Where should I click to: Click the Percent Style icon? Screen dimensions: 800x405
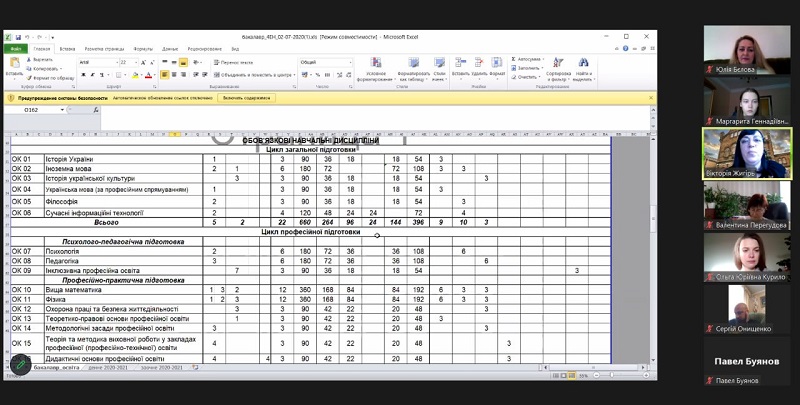pyautogui.click(x=317, y=75)
